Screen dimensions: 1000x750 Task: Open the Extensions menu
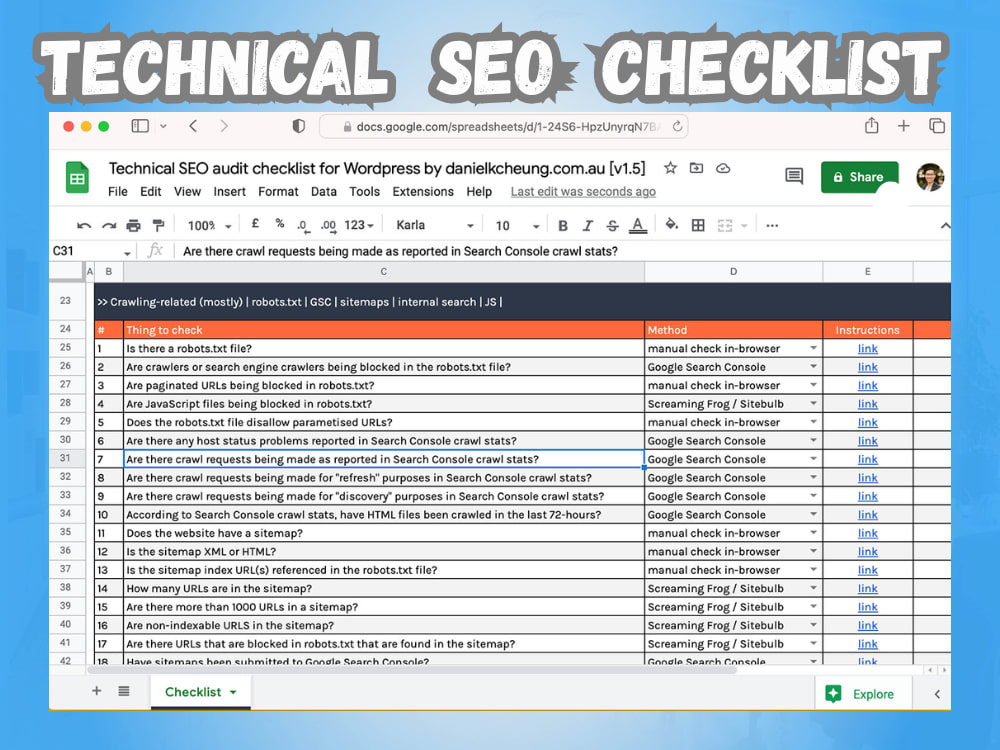click(423, 192)
